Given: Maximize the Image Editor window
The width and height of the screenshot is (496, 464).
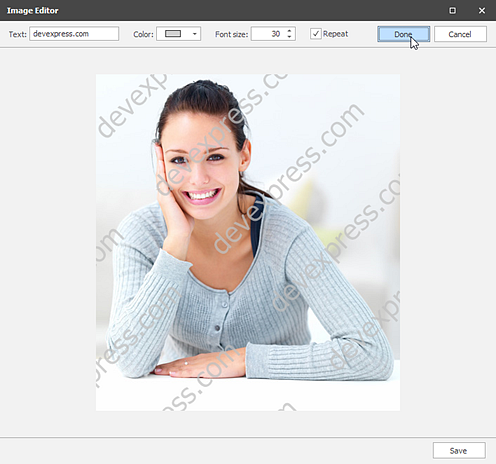Looking at the screenshot, I should [452, 10].
